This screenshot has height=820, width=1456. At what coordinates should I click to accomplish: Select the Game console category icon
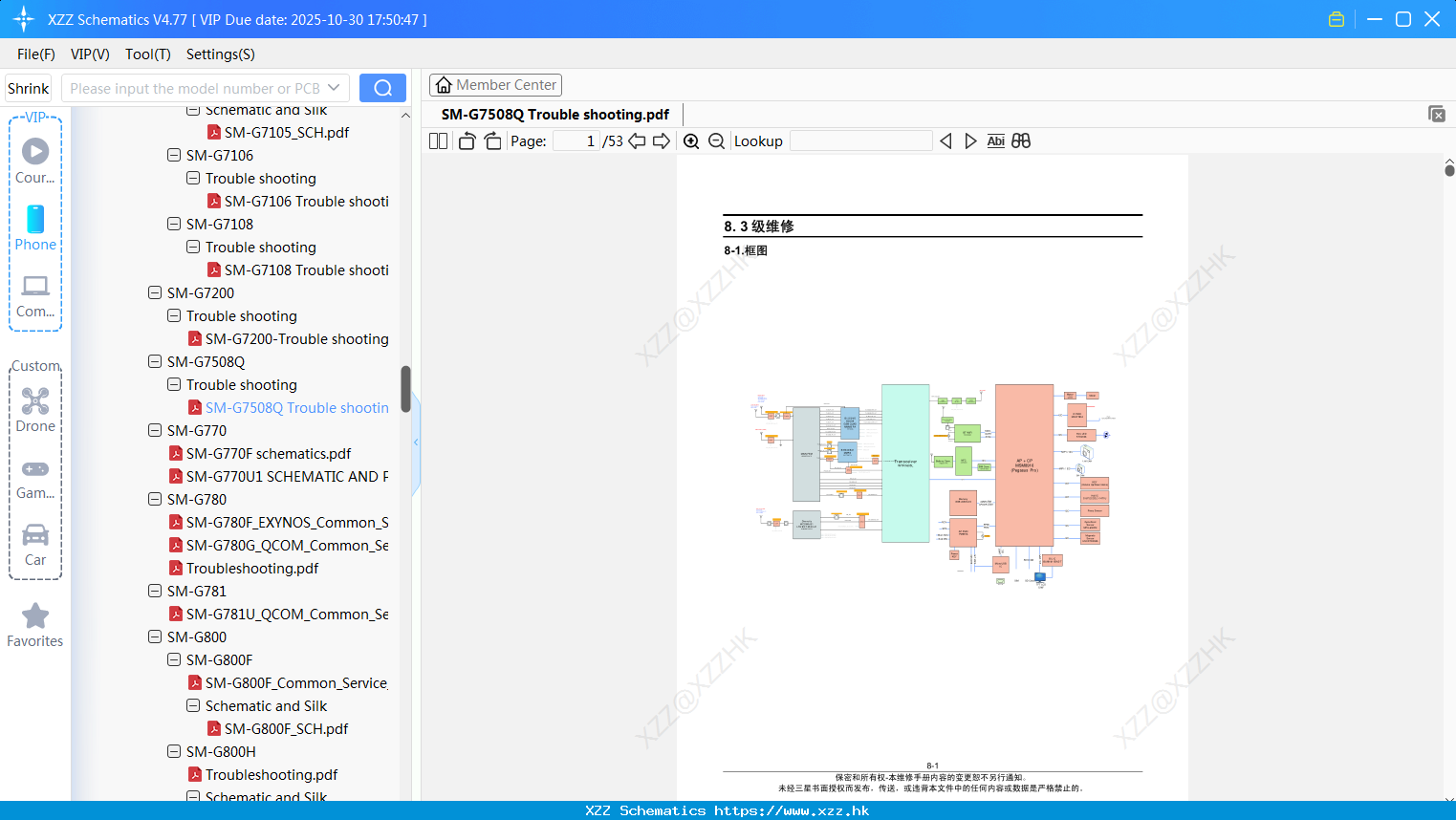point(35,468)
